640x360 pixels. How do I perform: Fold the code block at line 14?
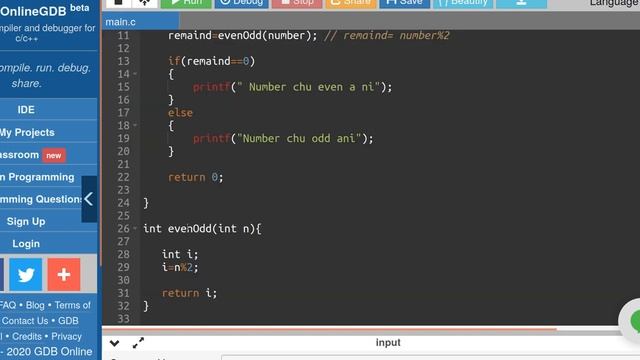click(x=135, y=74)
